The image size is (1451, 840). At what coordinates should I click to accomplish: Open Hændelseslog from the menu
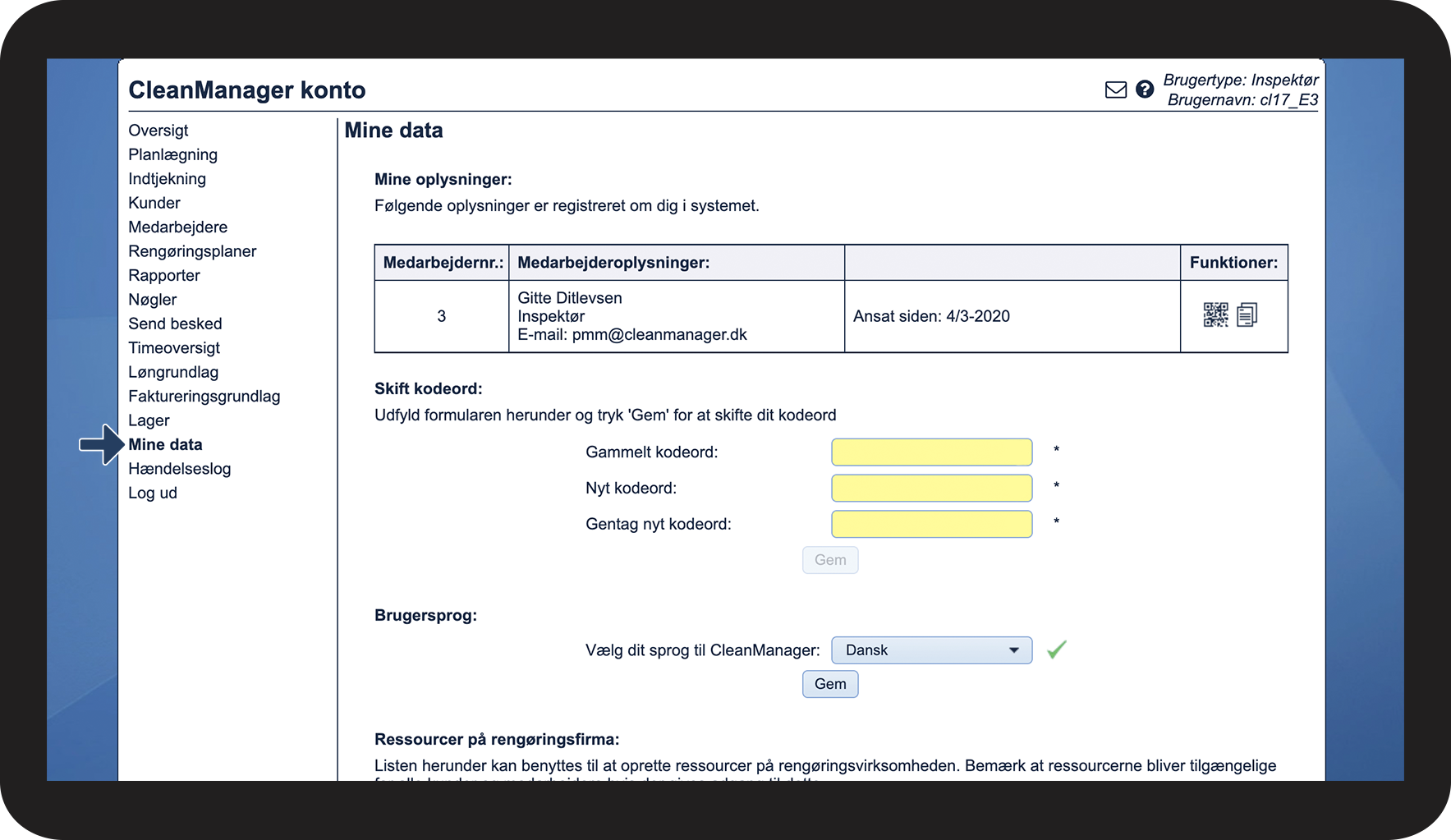(179, 469)
